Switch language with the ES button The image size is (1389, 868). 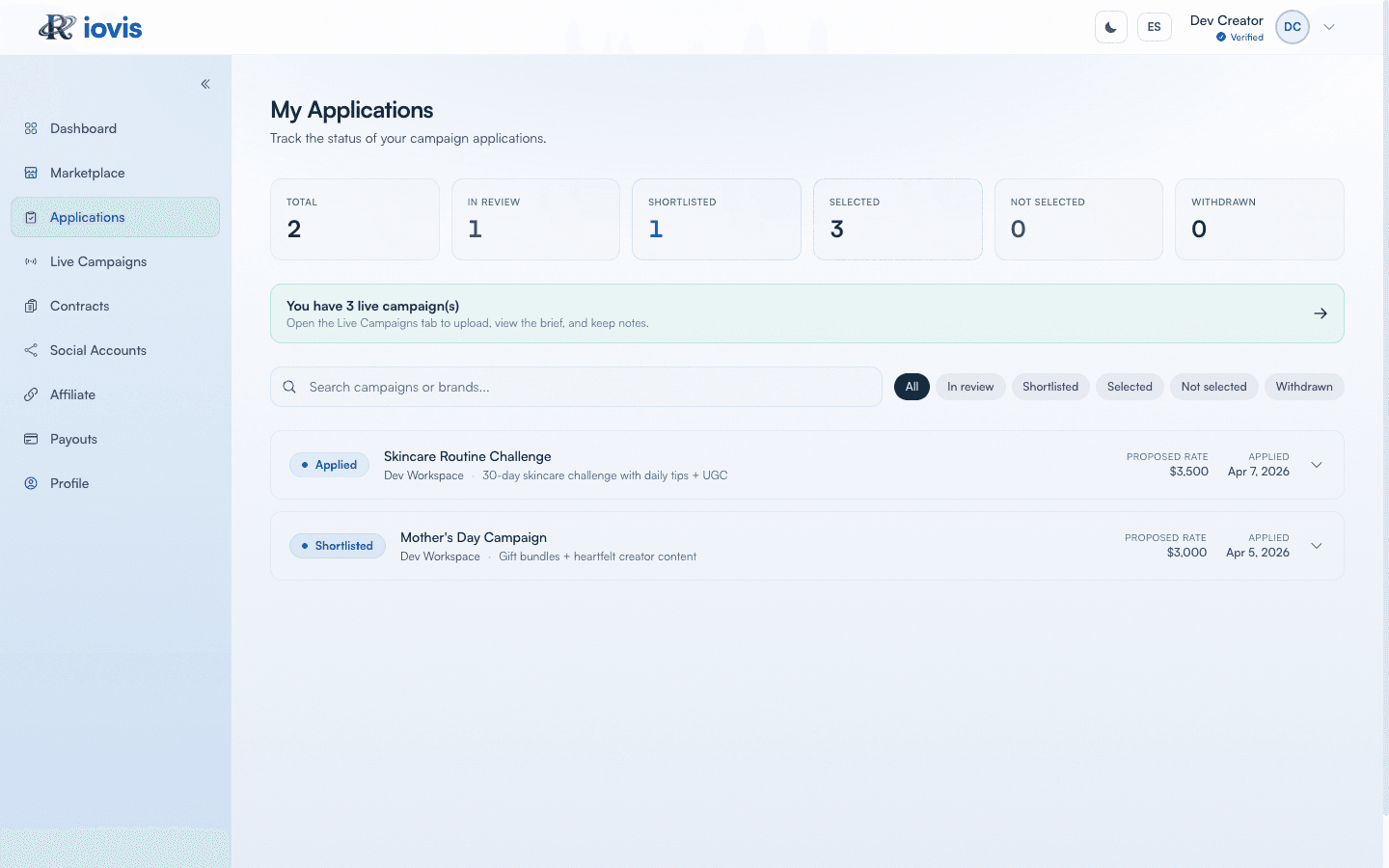click(x=1155, y=27)
